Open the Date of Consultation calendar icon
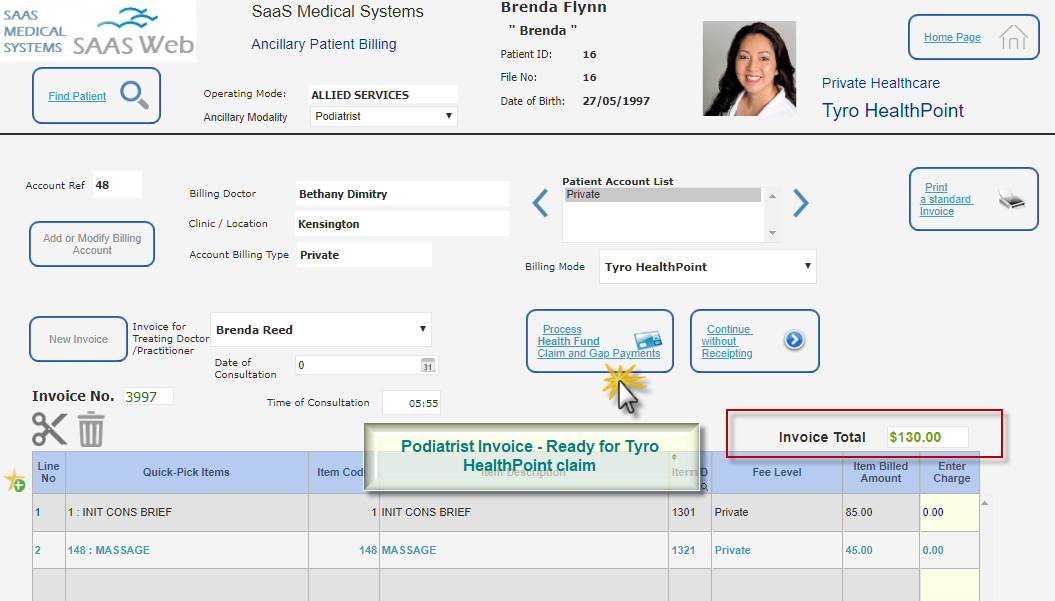This screenshot has width=1055, height=601. 428,365
